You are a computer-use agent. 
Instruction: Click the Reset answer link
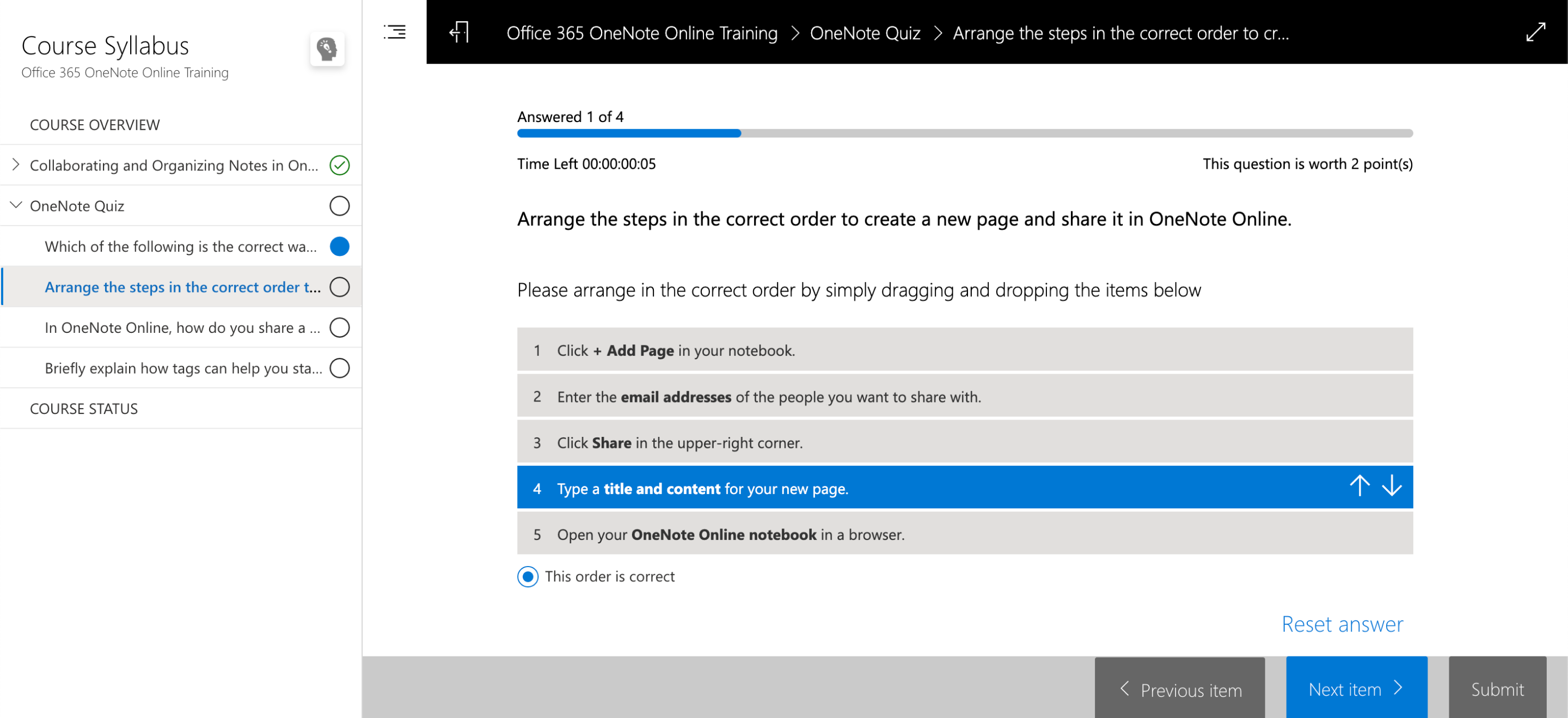(x=1342, y=624)
